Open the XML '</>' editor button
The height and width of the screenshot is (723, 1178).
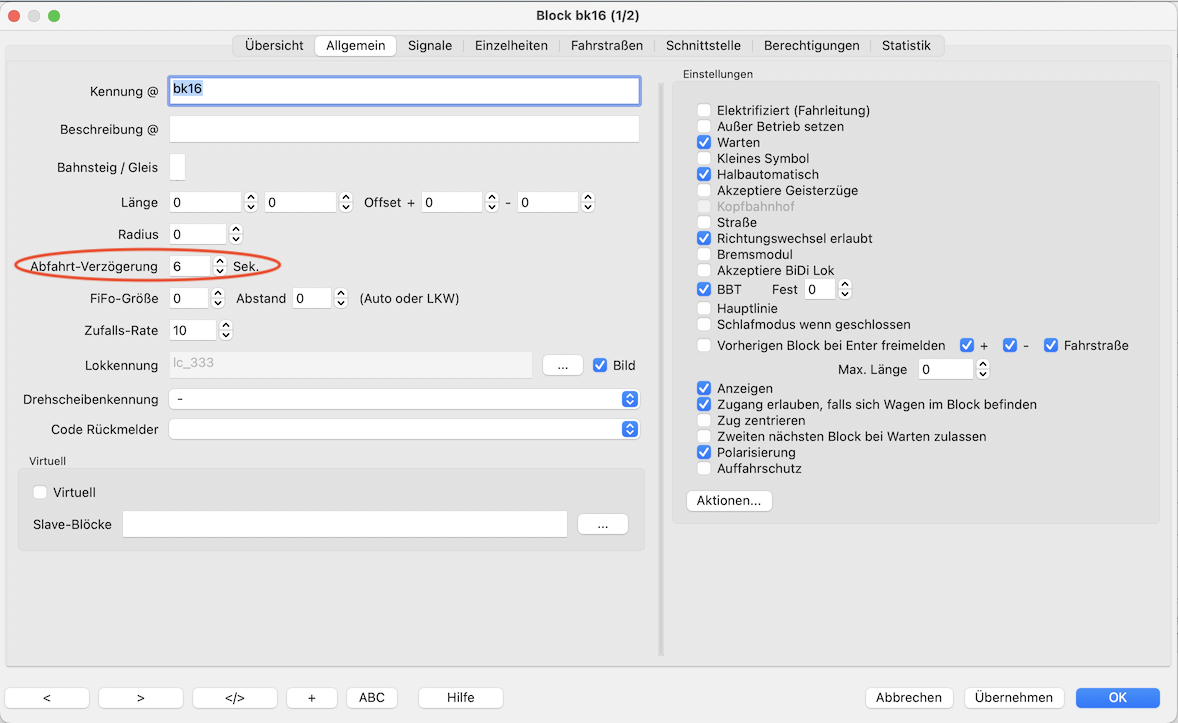pyautogui.click(x=234, y=697)
